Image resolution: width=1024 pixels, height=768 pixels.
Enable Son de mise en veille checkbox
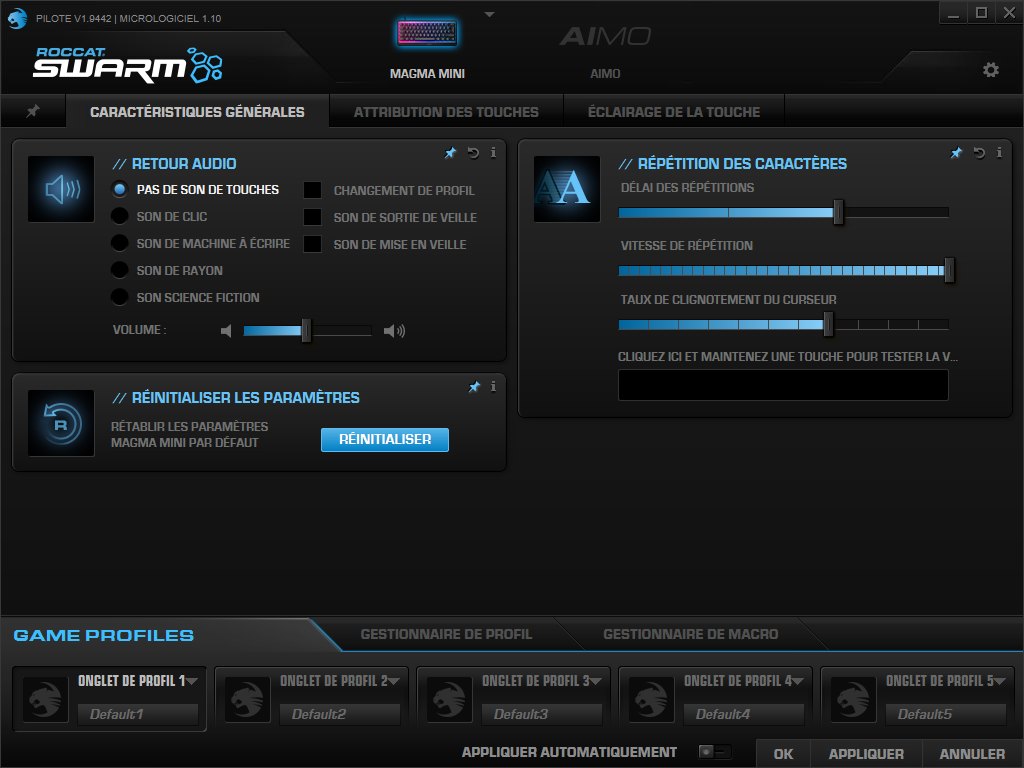[x=312, y=244]
